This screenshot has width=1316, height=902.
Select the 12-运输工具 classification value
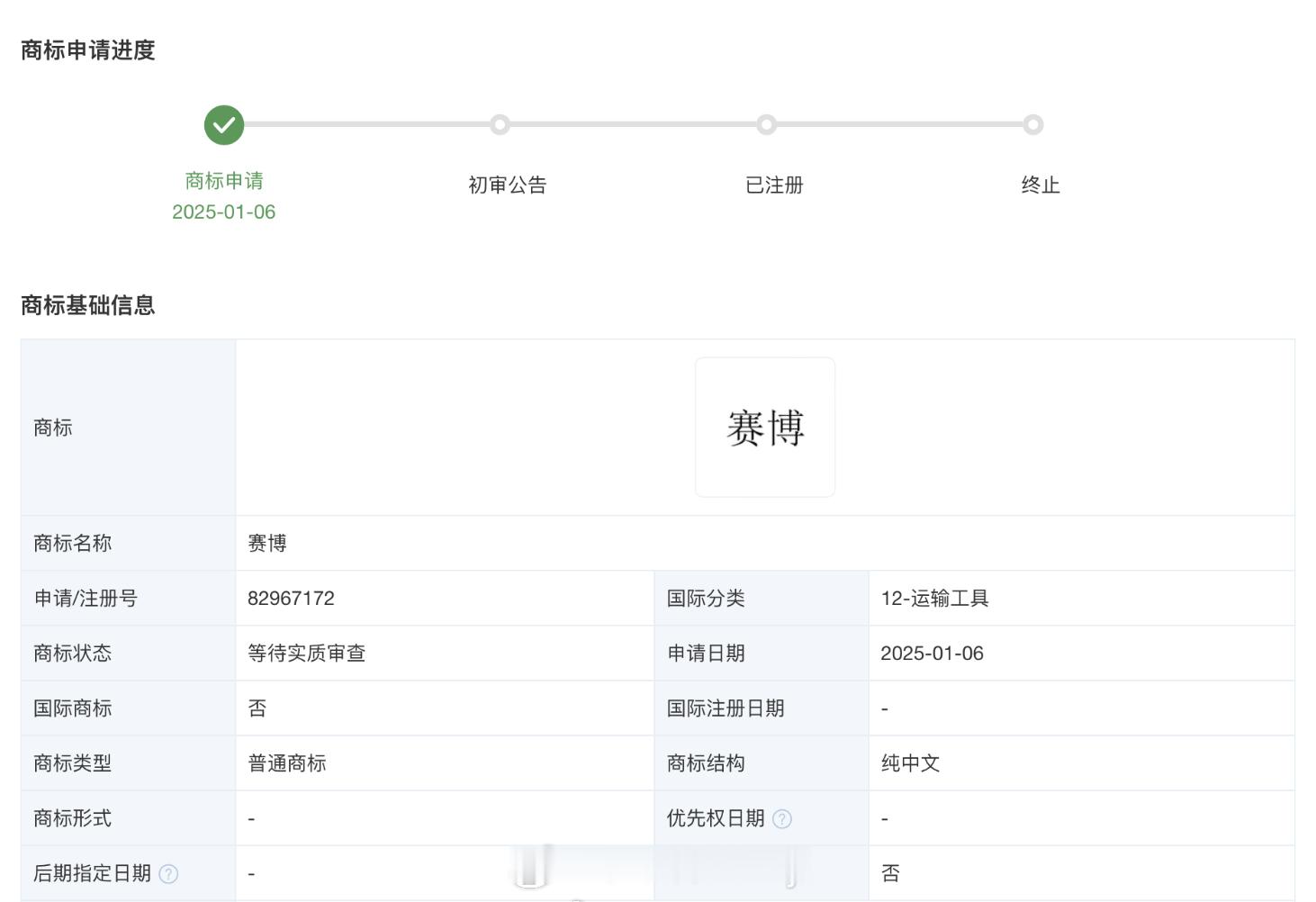pyautogui.click(x=934, y=599)
